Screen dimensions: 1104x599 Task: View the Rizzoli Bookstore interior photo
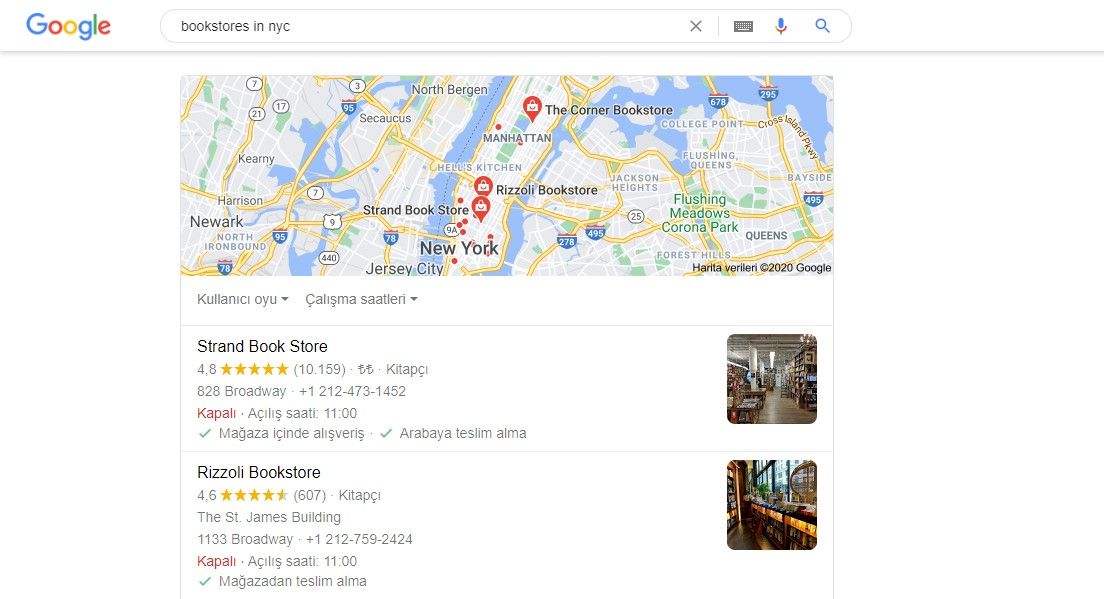pos(772,505)
